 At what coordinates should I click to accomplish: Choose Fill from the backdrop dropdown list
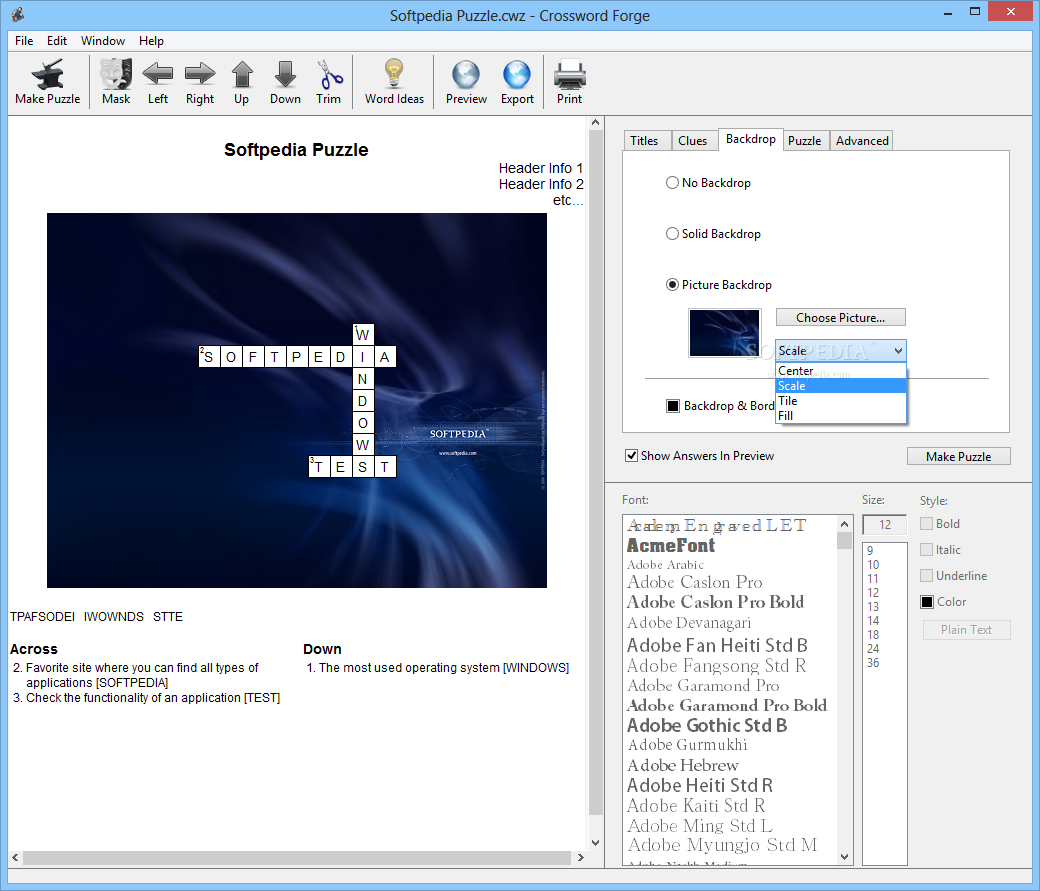(840, 415)
